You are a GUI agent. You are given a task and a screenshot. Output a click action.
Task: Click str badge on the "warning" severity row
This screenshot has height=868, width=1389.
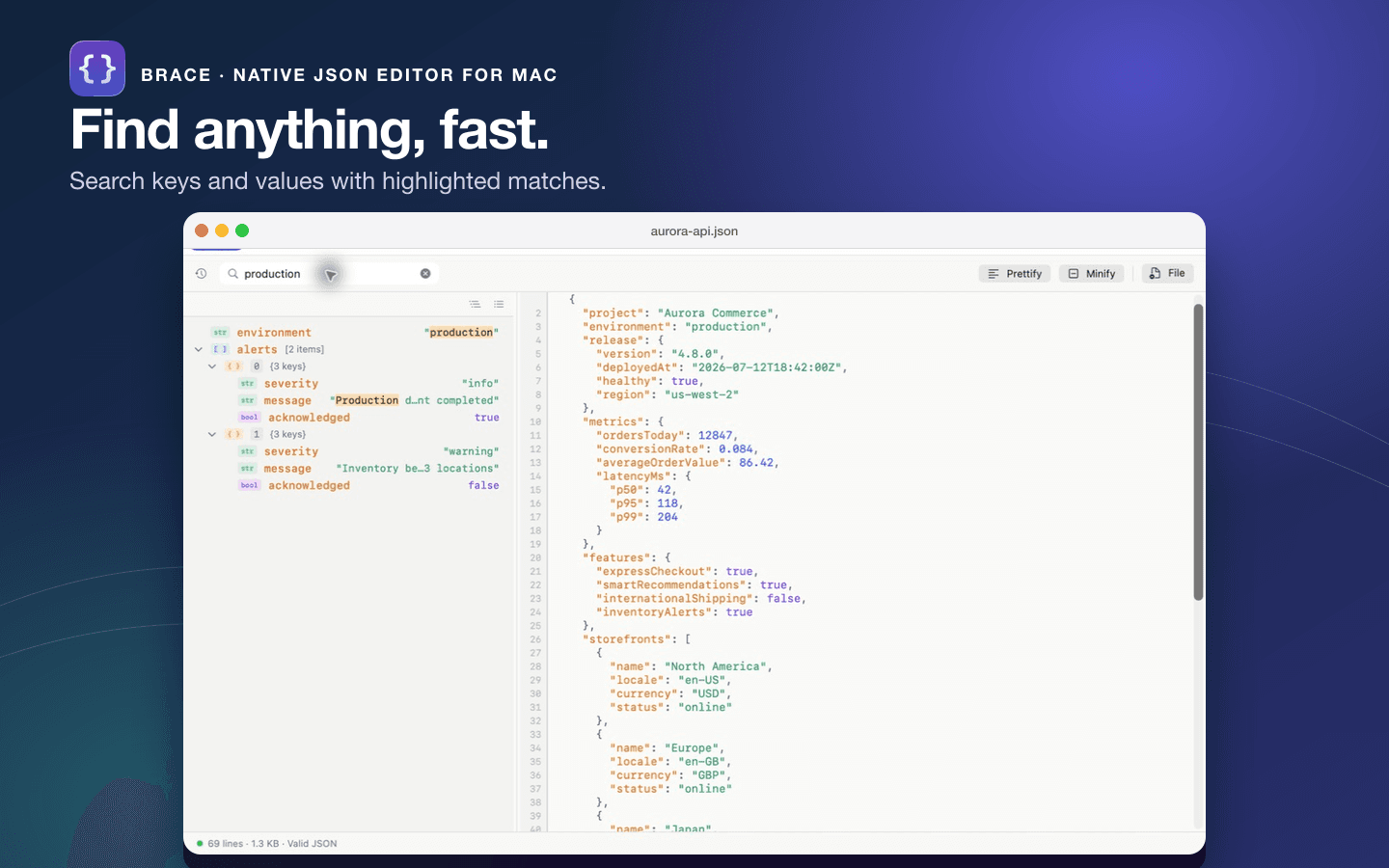(247, 451)
